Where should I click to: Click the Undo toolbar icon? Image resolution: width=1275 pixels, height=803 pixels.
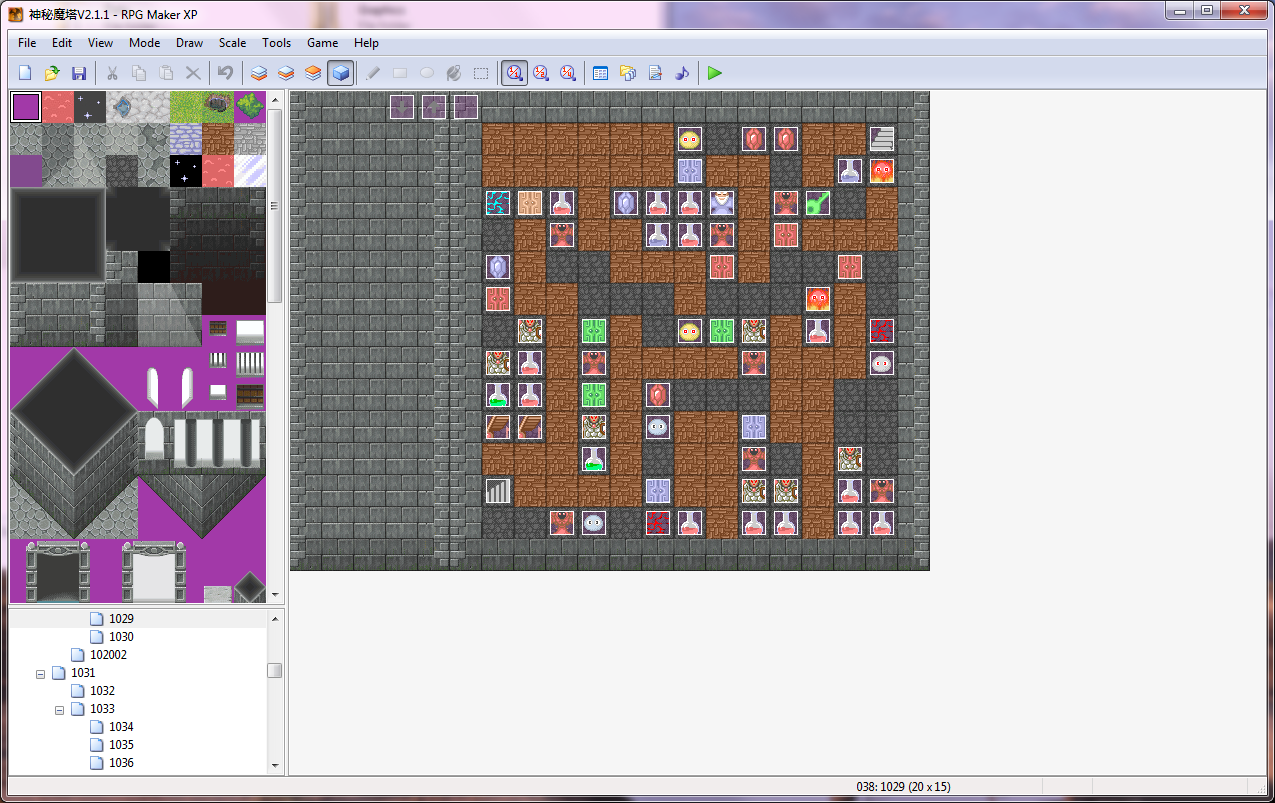pyautogui.click(x=226, y=73)
